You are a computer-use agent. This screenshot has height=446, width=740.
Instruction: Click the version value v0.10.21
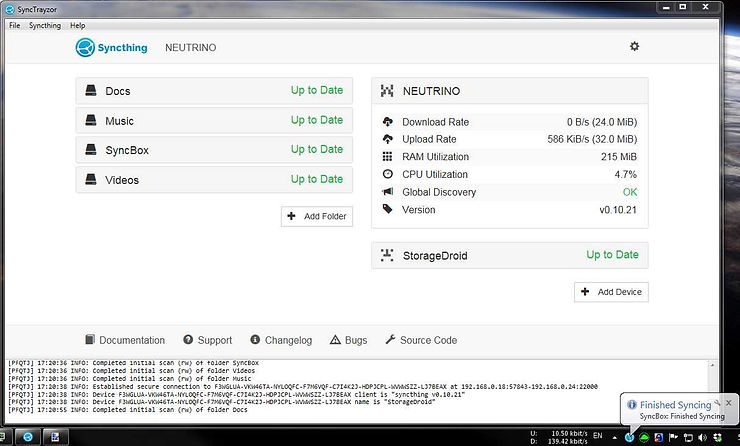coord(618,210)
